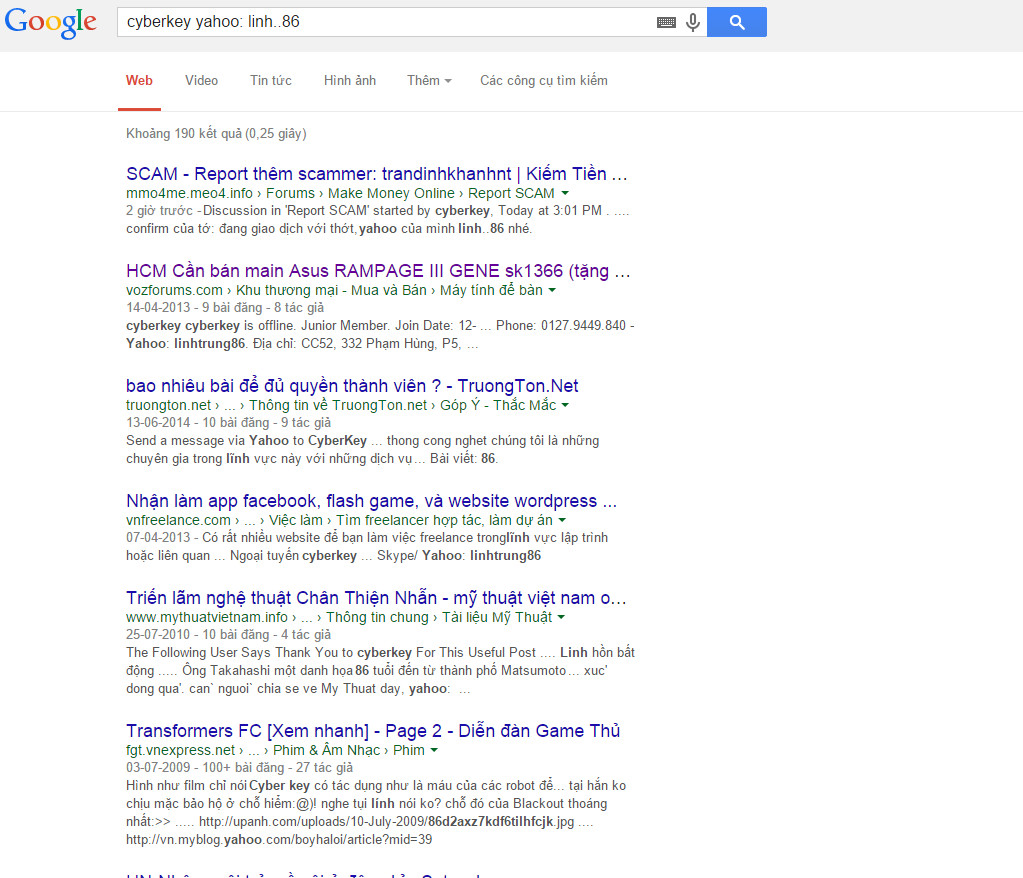Click '14-04-2013 - 9 bài đăng' text
Viewport: 1023px width, 878px height.
click(x=194, y=308)
